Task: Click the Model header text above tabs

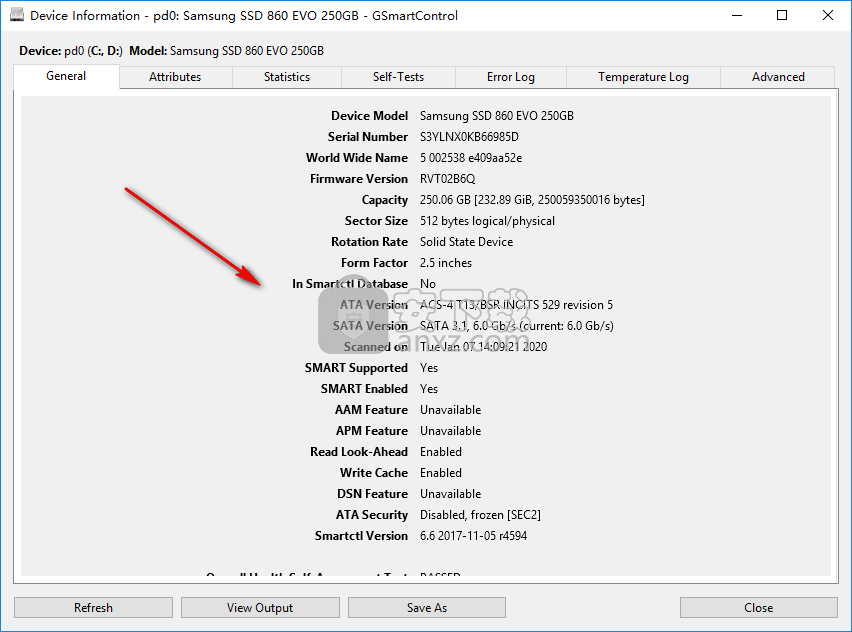Action: [x=226, y=51]
